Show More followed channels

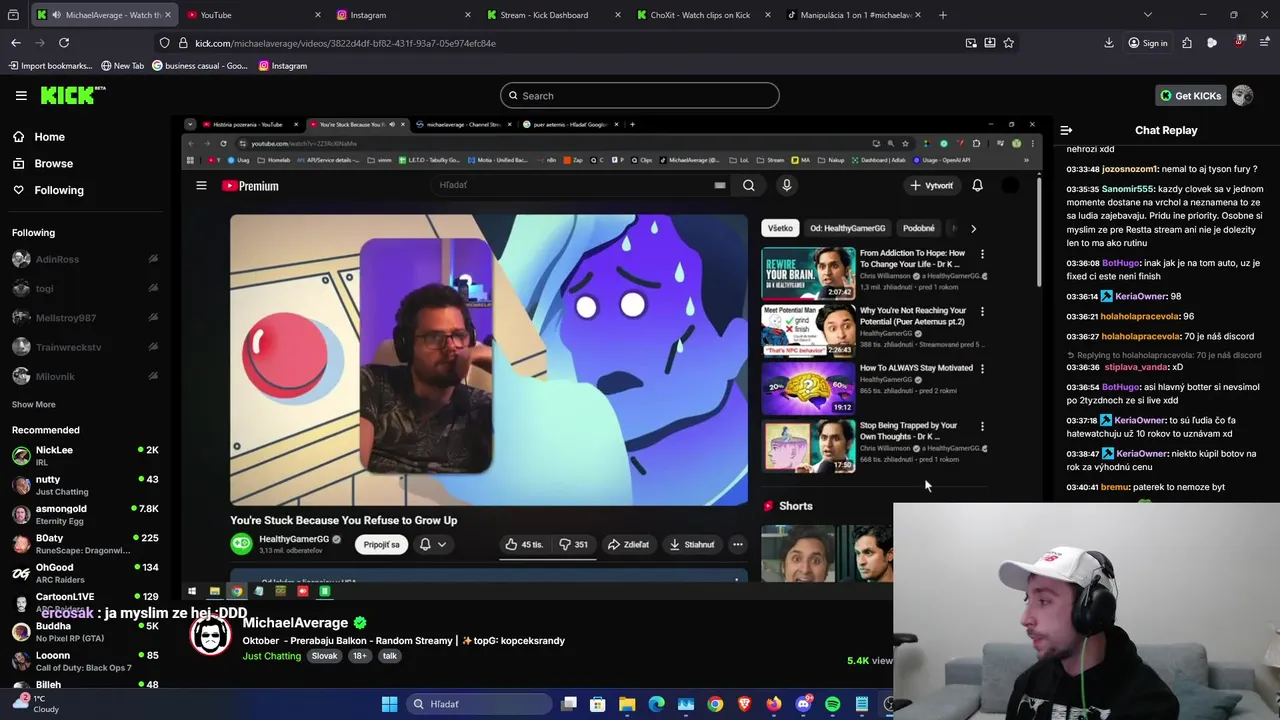pyautogui.click(x=33, y=404)
